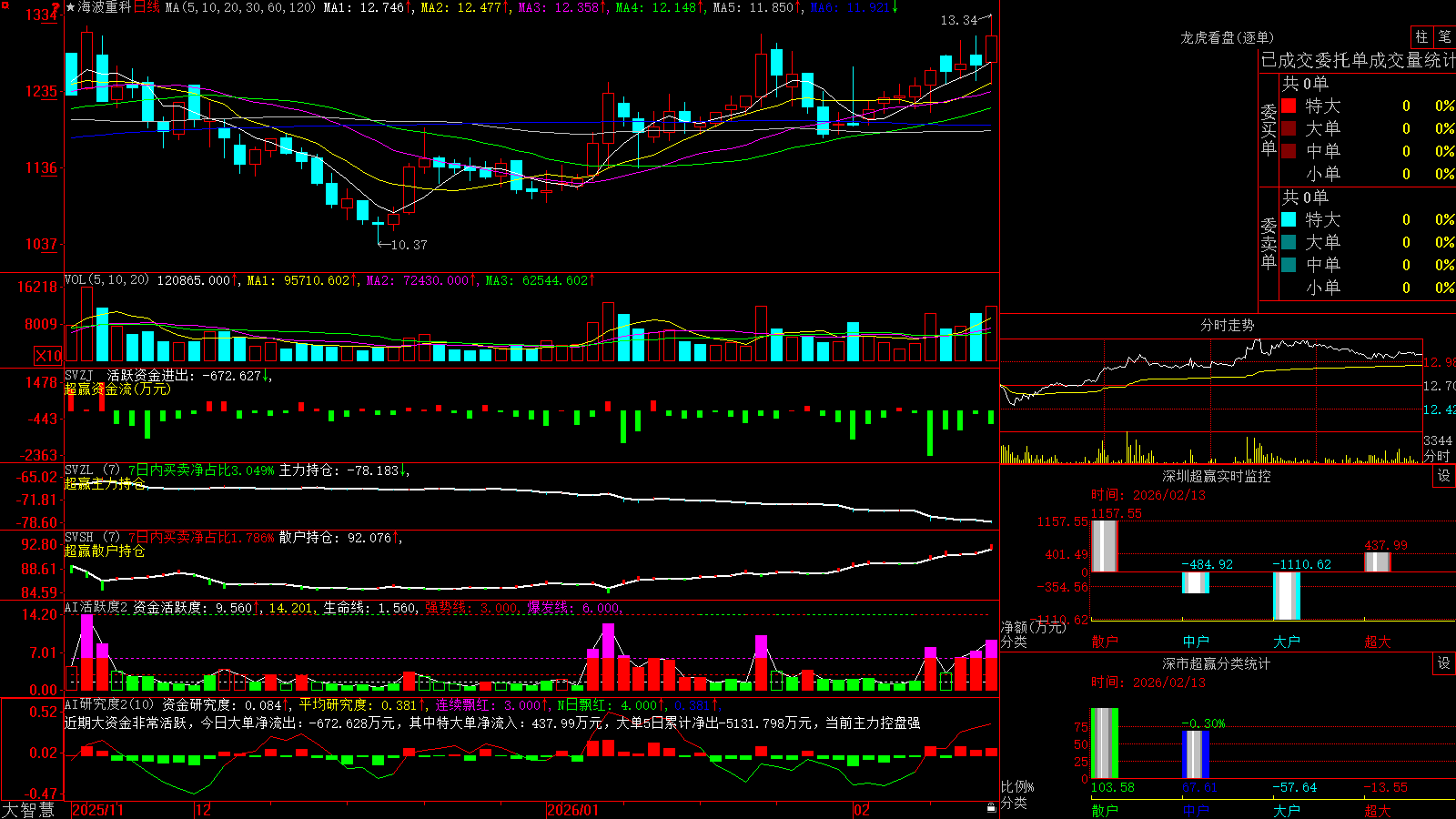Select the 分时走势 panel title
Viewport: 1456px width, 819px height.
pos(1227,325)
